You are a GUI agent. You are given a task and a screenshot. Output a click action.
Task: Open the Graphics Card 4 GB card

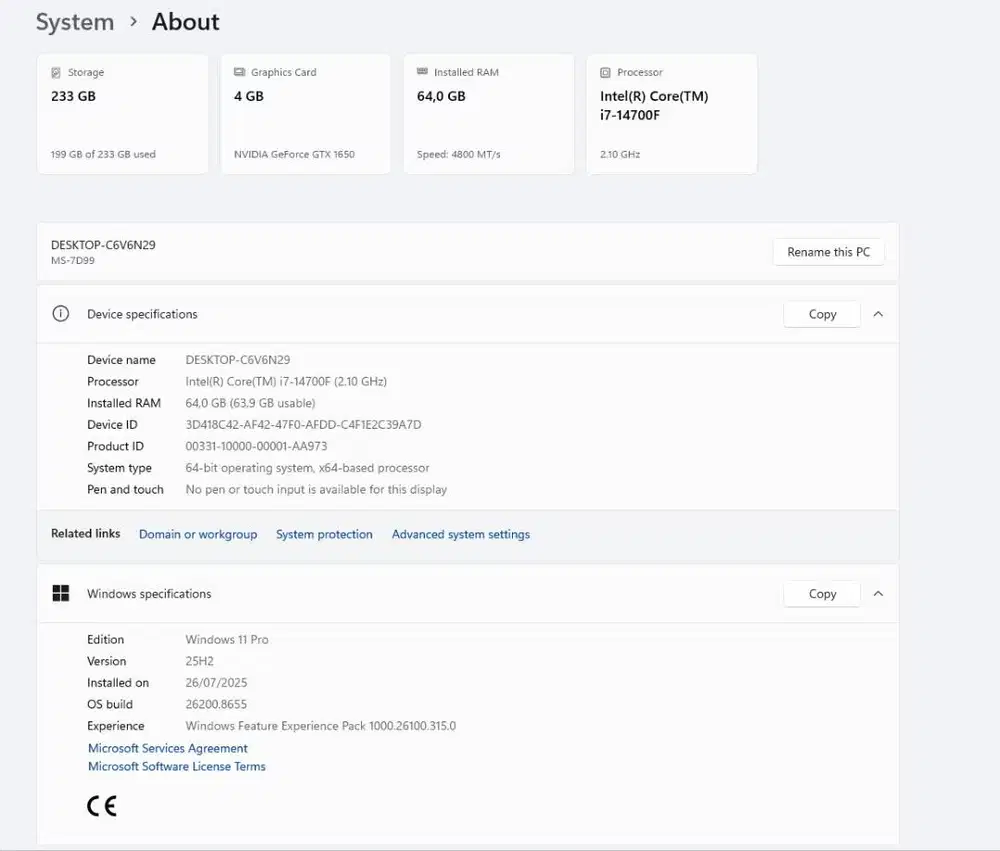pyautogui.click(x=305, y=114)
